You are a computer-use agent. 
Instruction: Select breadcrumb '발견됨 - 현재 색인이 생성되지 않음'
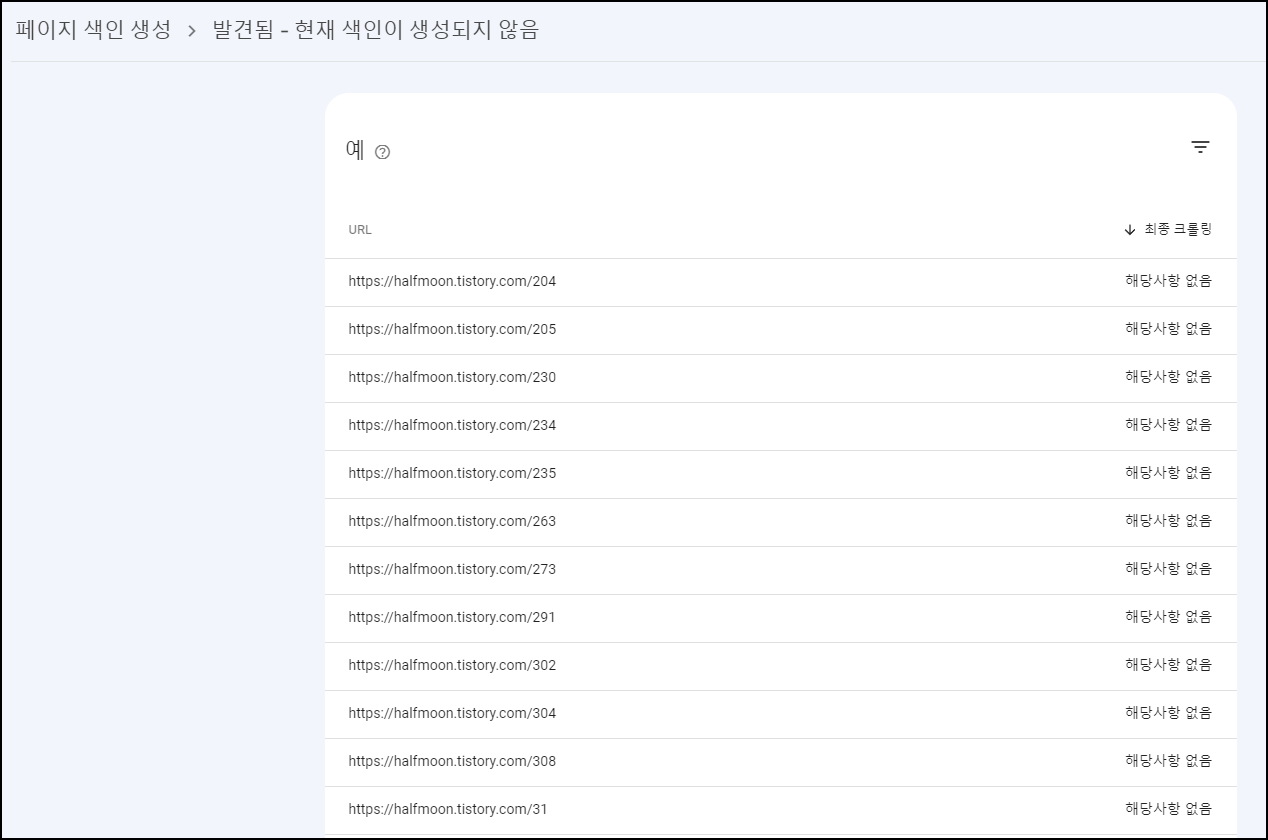[x=375, y=30]
